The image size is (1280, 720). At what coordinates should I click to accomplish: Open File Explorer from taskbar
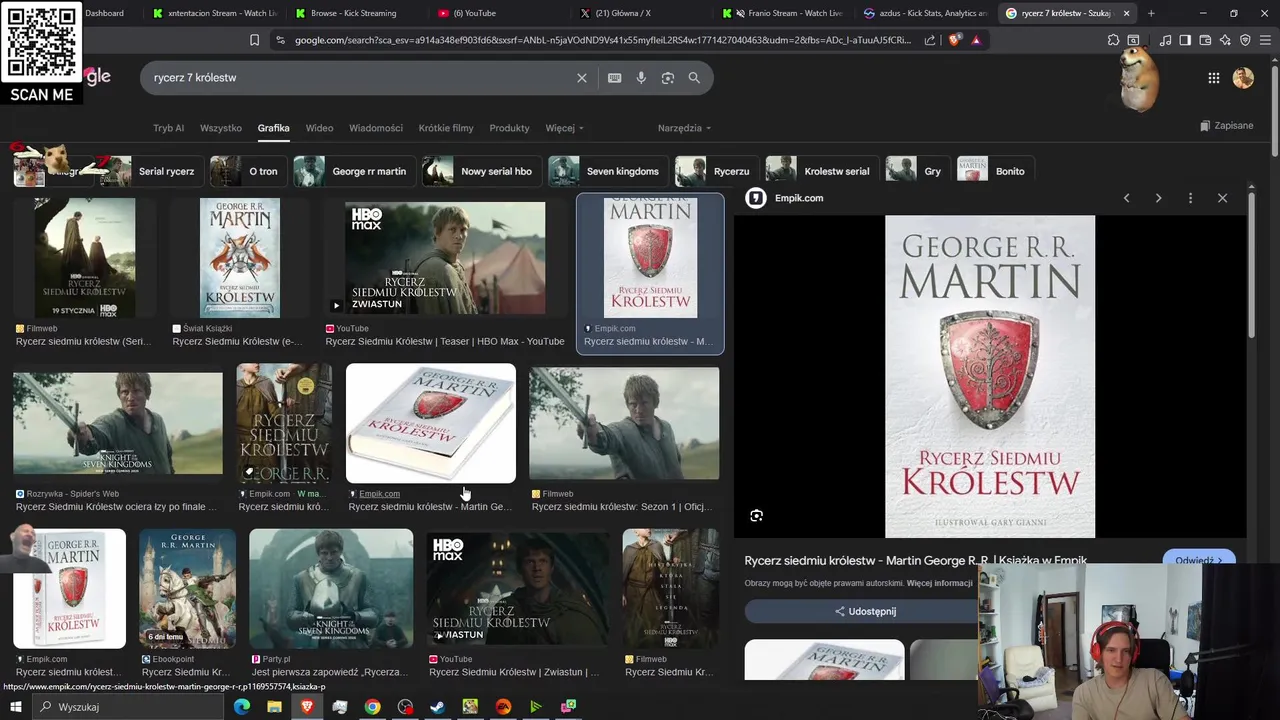[274, 707]
